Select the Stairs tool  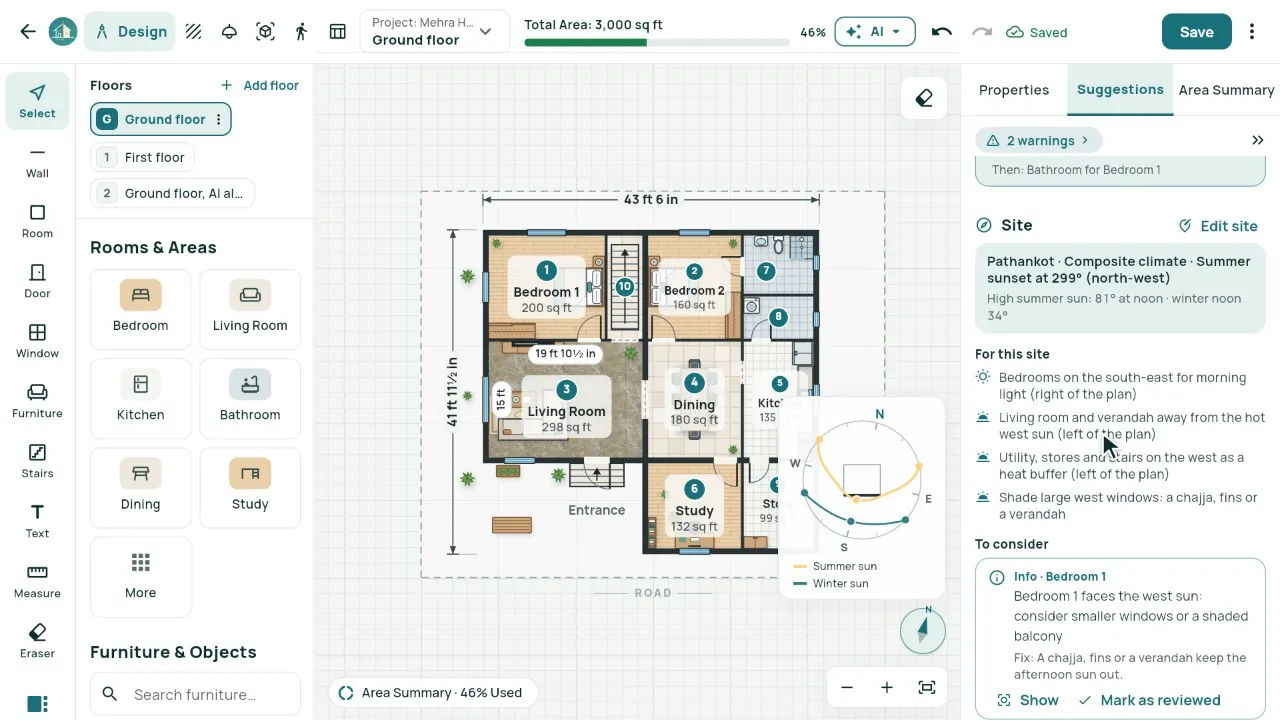[37, 461]
